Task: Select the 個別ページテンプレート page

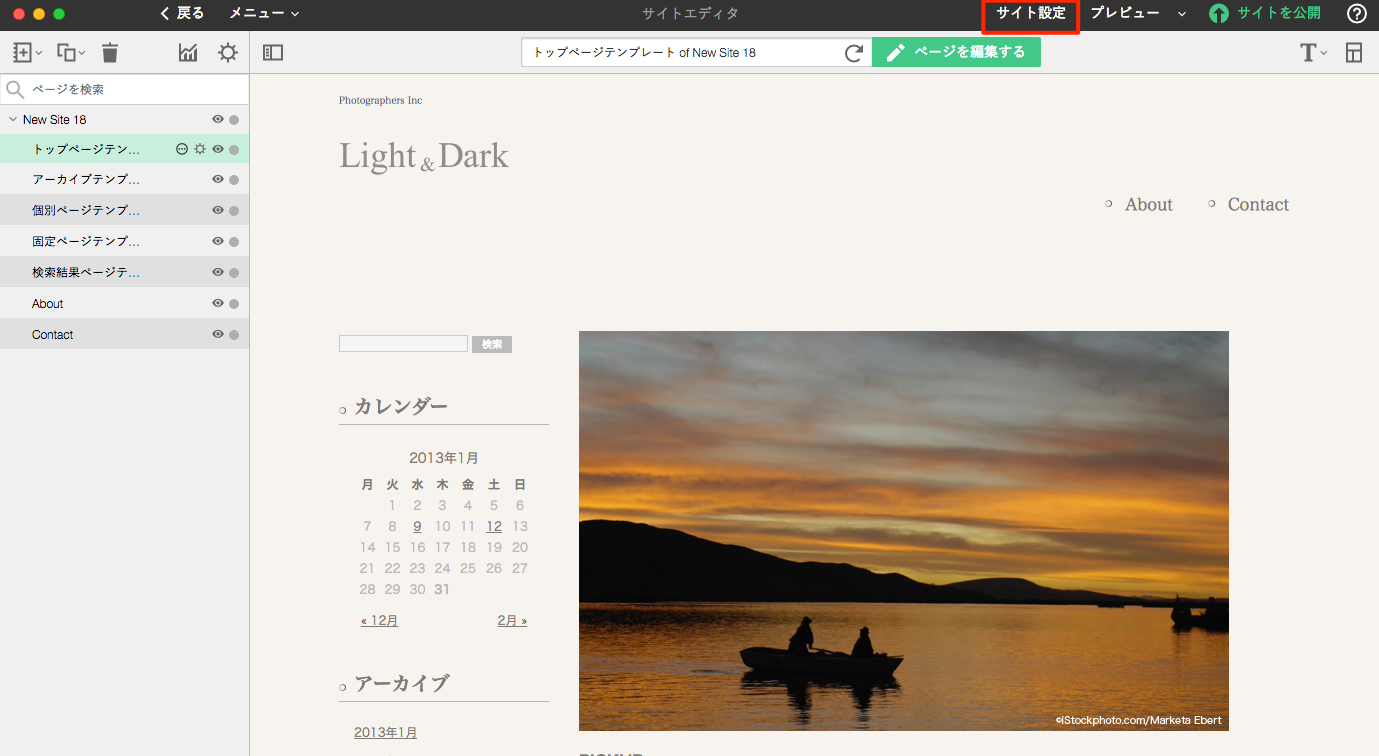Action: pos(86,210)
